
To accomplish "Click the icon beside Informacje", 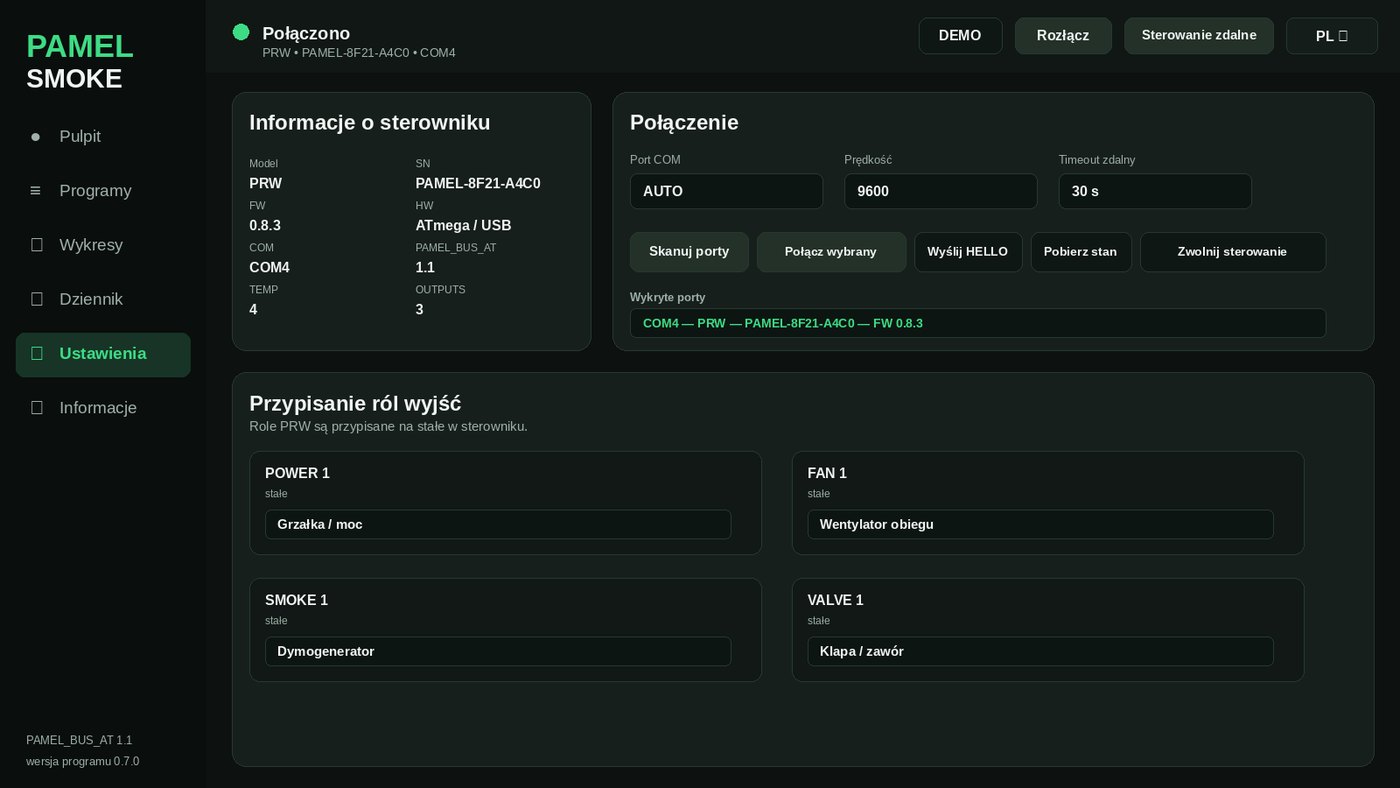I will [x=37, y=408].
